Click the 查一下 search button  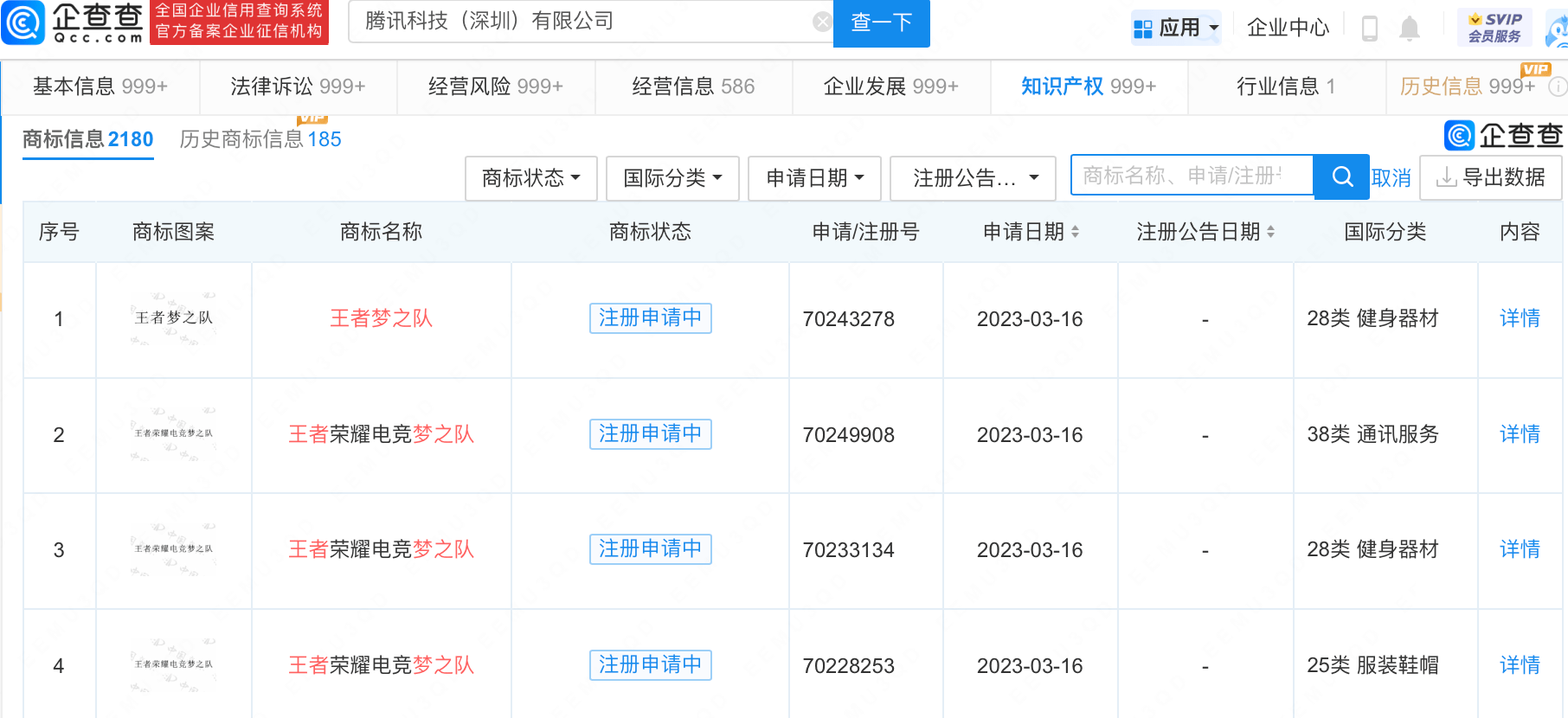881,22
